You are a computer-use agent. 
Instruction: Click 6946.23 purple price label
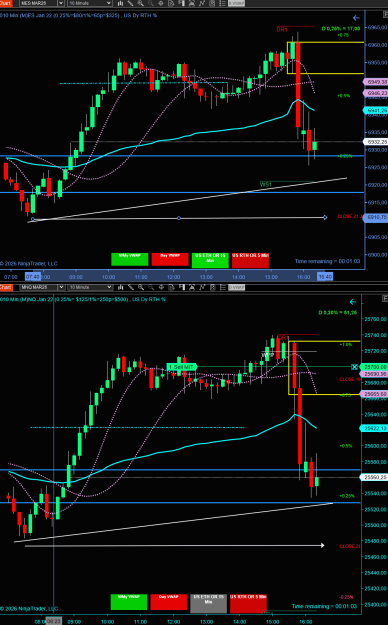(x=375, y=93)
